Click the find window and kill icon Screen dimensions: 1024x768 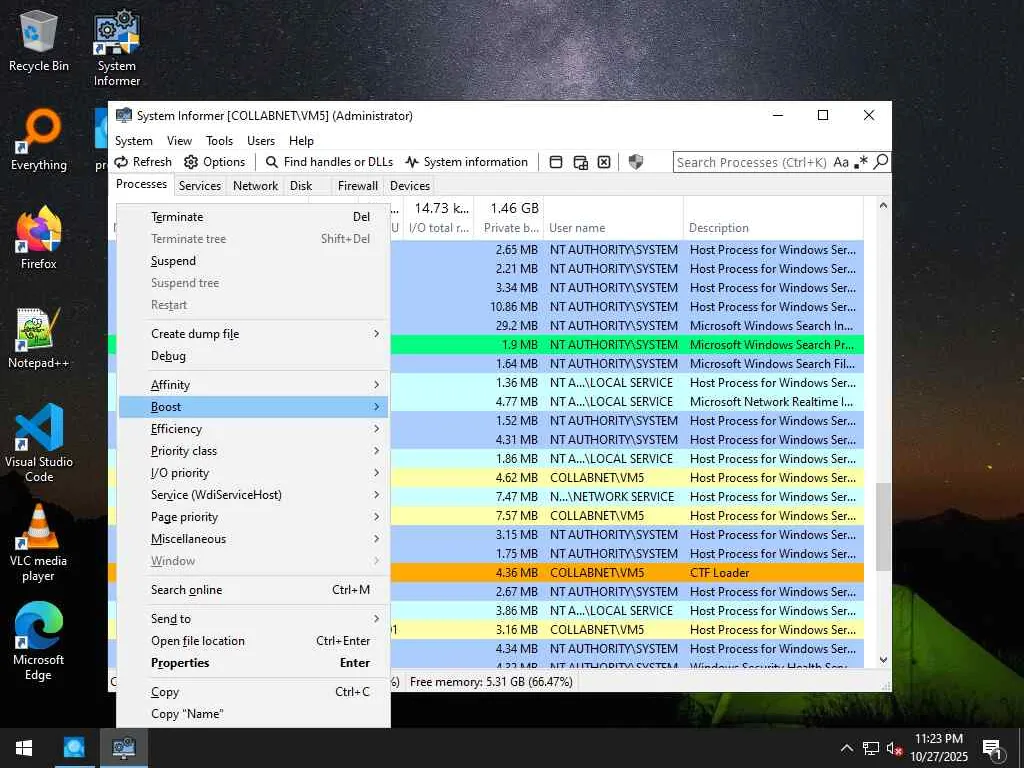pyautogui.click(x=604, y=162)
